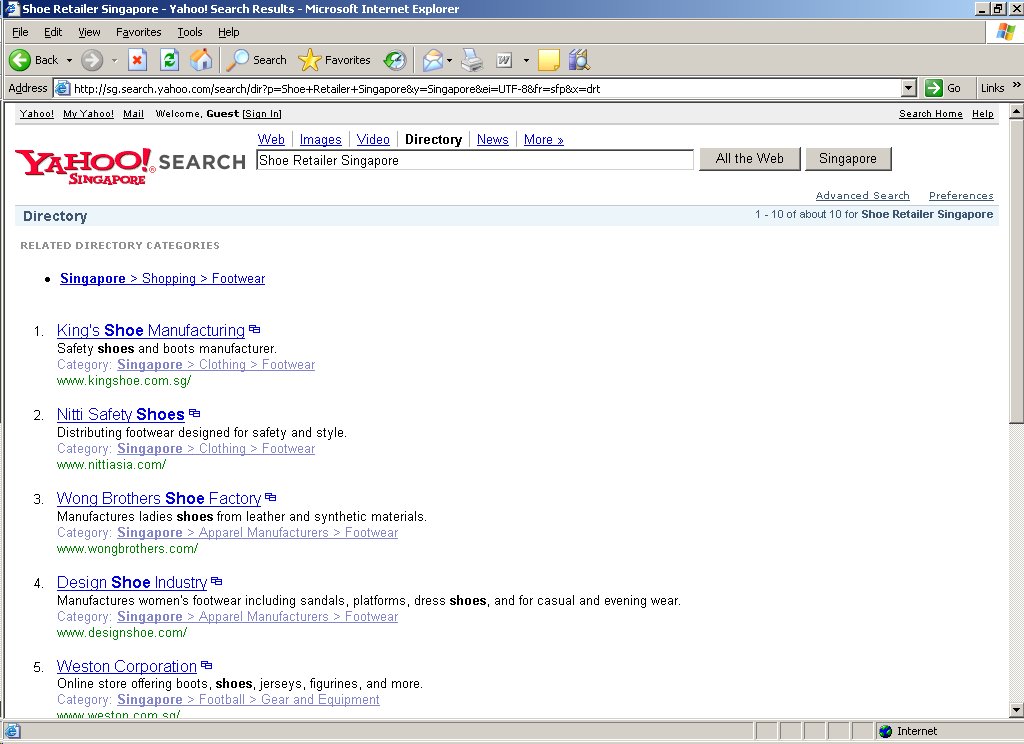The image size is (1024, 744).
Task: Open the Wong Brothers Shoe Factory link
Action: pyautogui.click(x=159, y=498)
